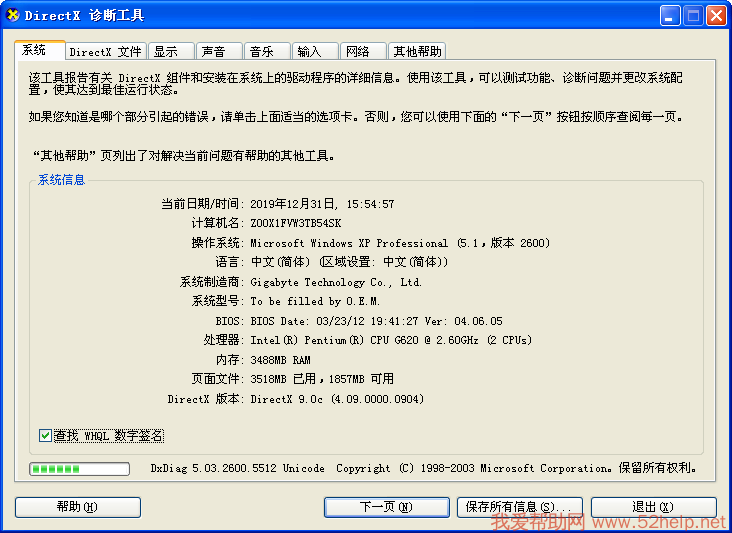Viewport: 732px width, 533px height.
Task: Click the disabled maximize window button
Action: pos(693,16)
